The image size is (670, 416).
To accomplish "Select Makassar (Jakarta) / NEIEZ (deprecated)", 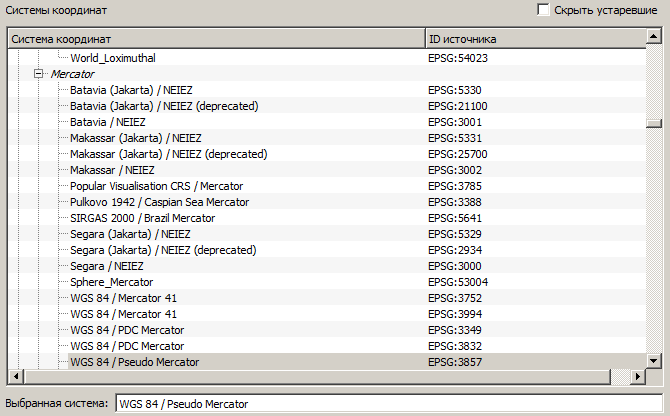I will click(x=168, y=154).
